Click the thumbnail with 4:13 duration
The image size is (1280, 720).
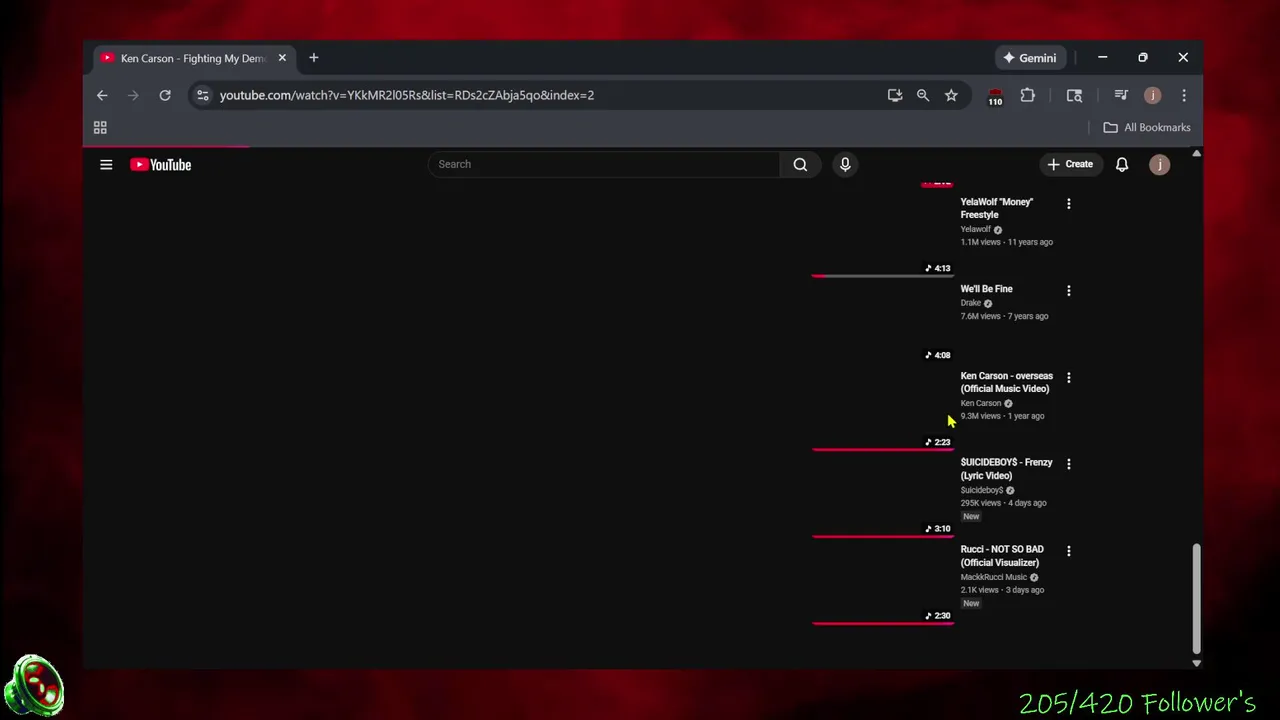click(x=883, y=236)
